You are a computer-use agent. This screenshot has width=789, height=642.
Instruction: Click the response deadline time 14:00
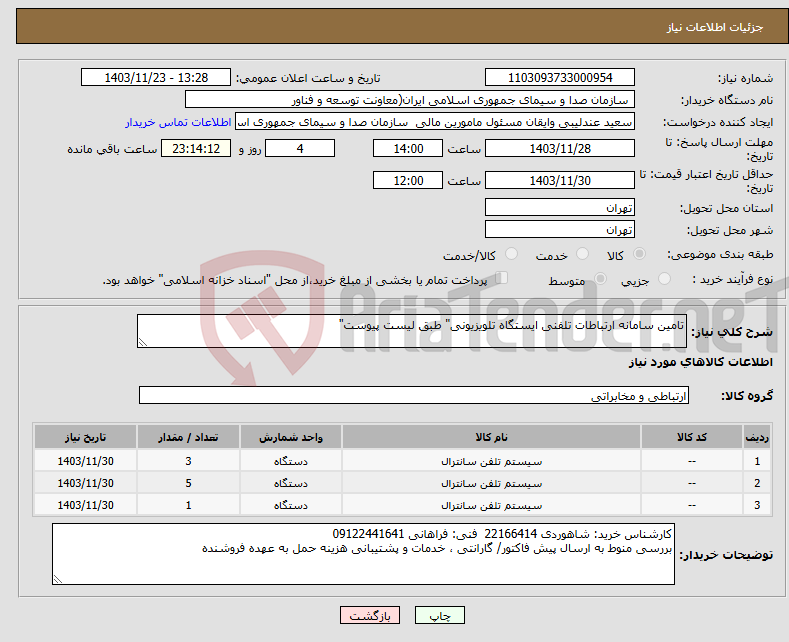[408, 148]
